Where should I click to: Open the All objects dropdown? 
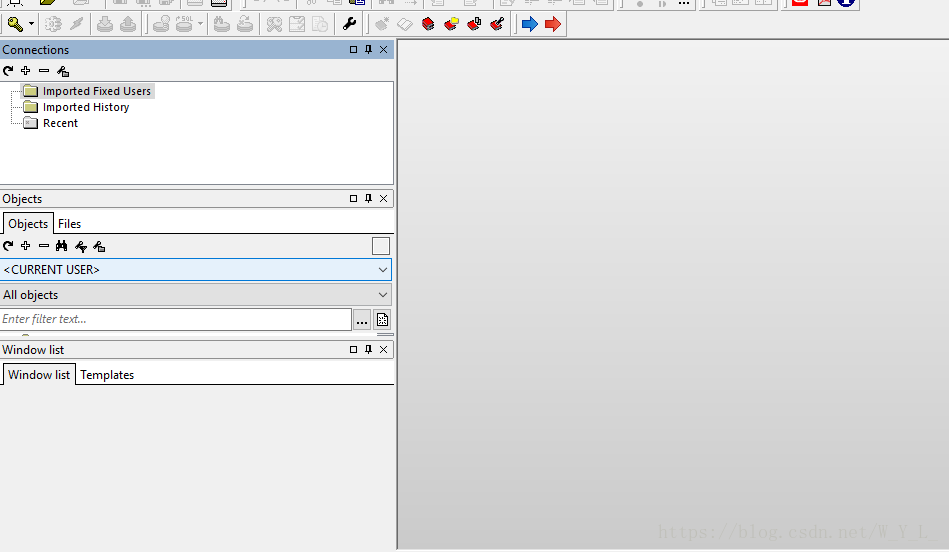(196, 295)
